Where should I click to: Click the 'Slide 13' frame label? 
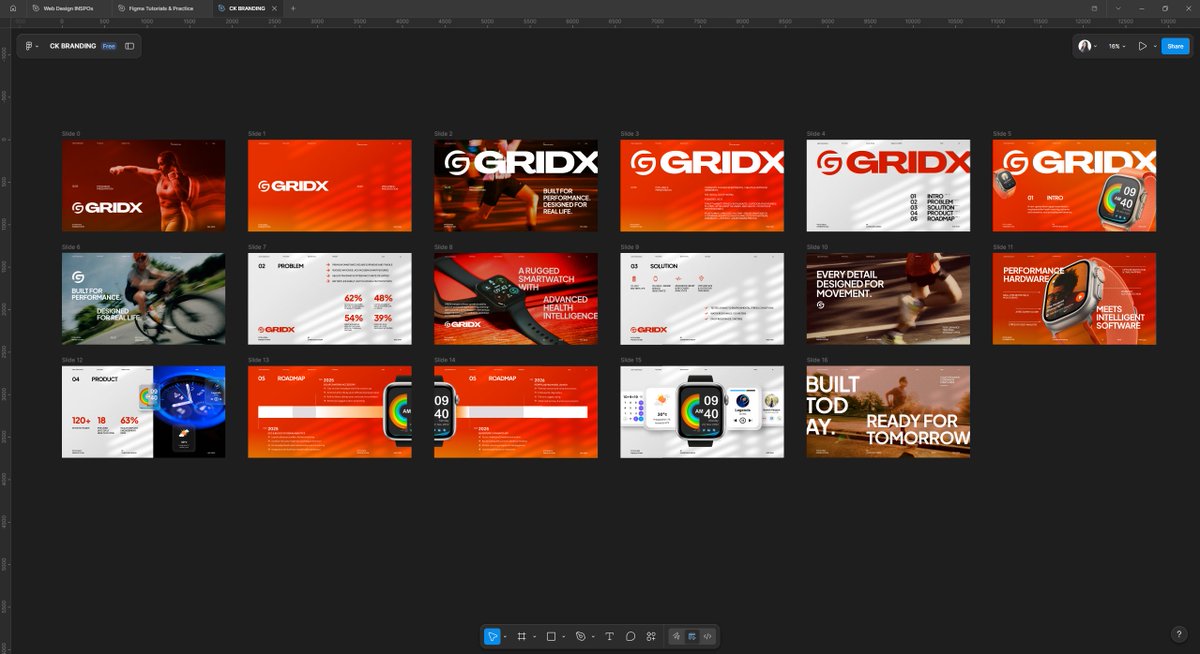259,360
